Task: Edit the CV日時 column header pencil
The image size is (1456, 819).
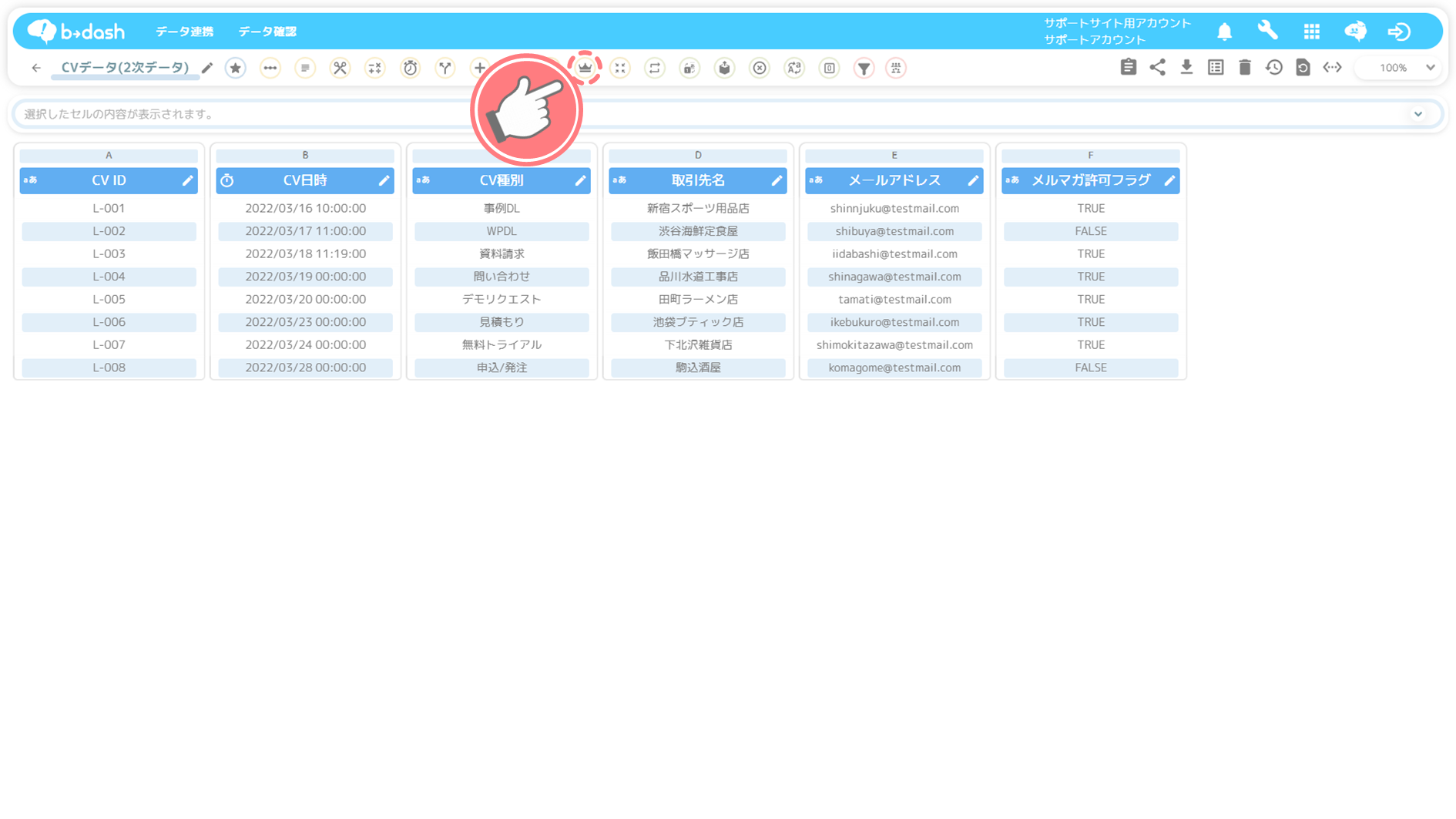Action: tap(384, 180)
